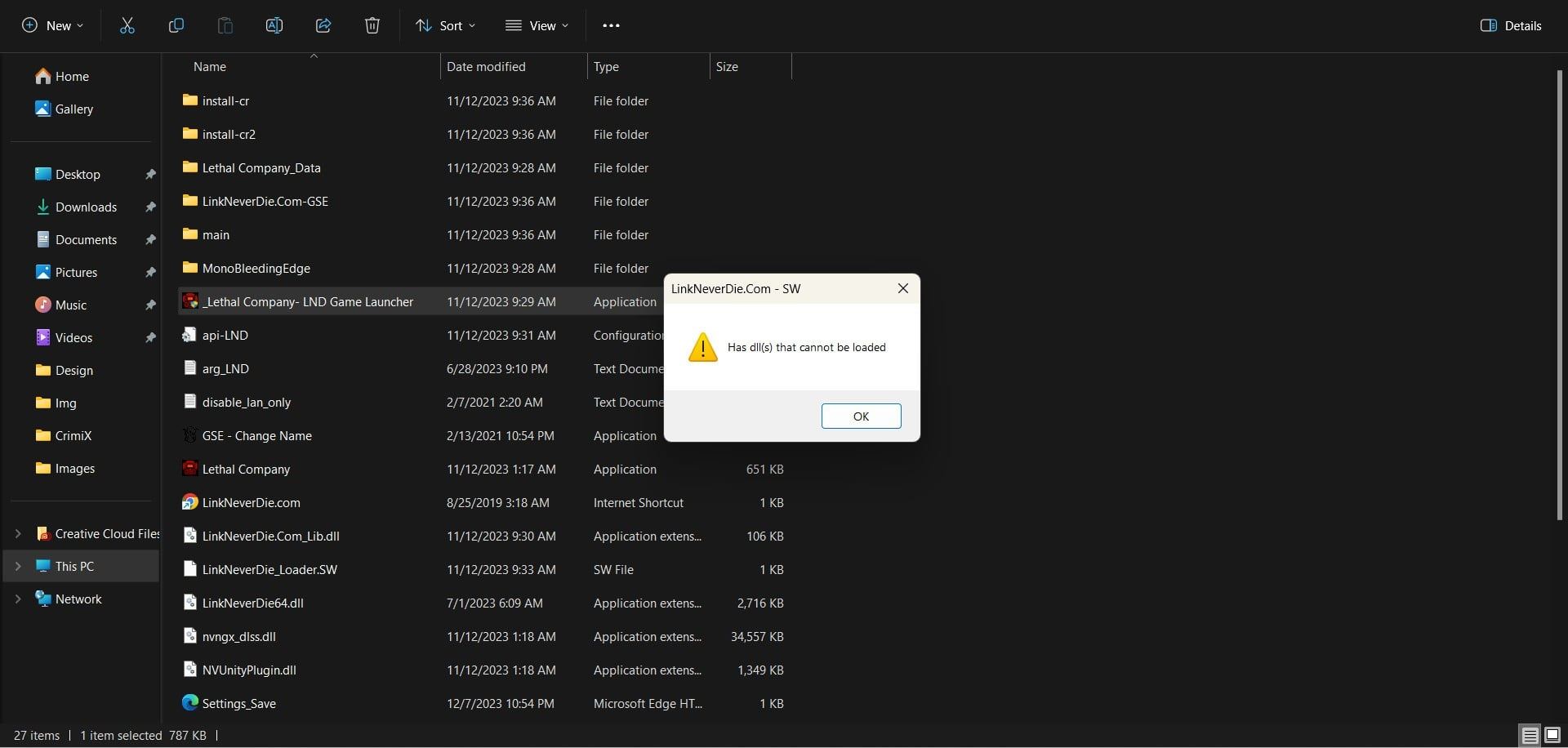Open the New dropdown menu
Image resolution: width=1568 pixels, height=748 pixels.
point(52,25)
